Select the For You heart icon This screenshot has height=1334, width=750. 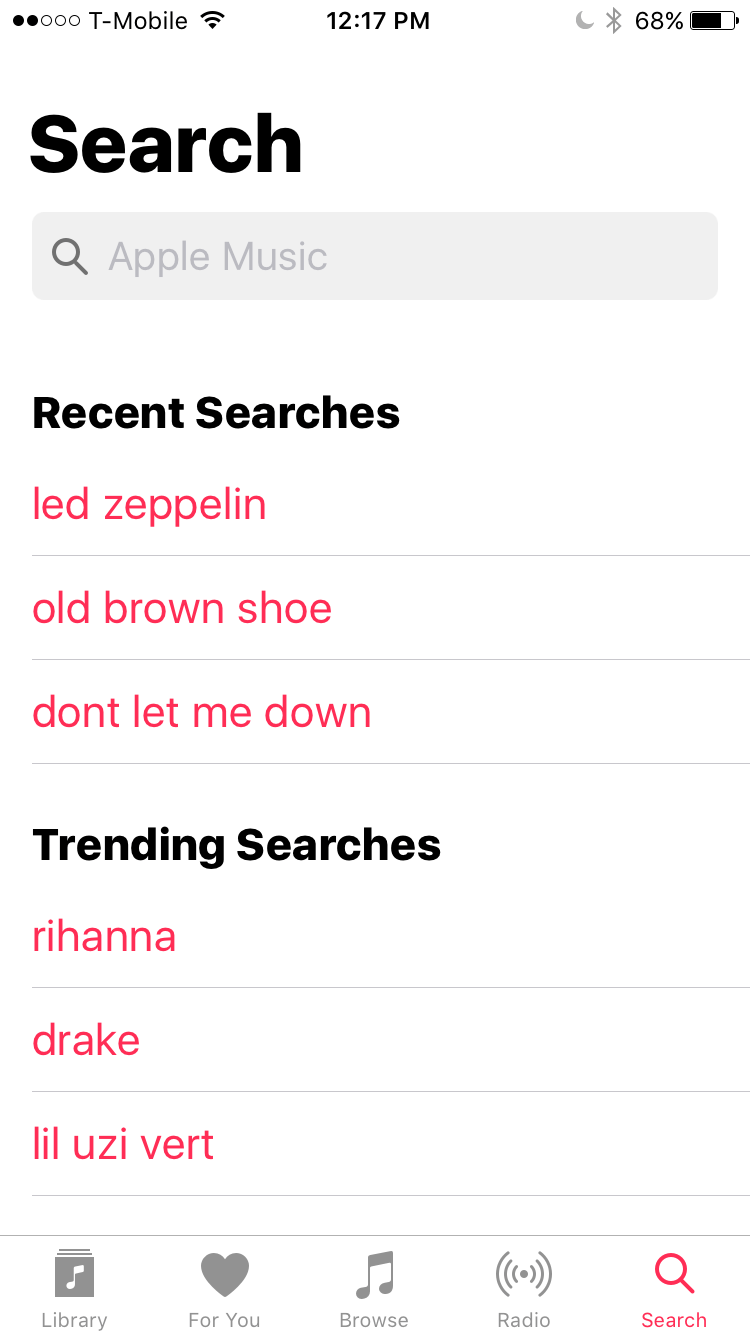pyautogui.click(x=224, y=1272)
